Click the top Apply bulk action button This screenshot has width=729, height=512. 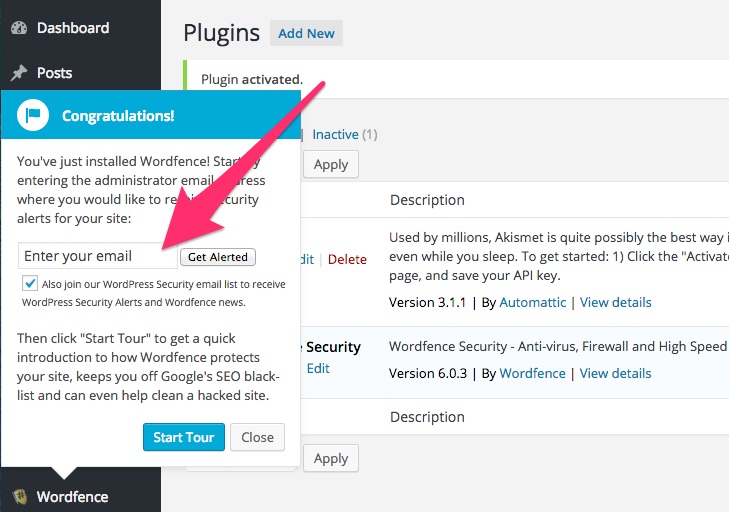[331, 164]
